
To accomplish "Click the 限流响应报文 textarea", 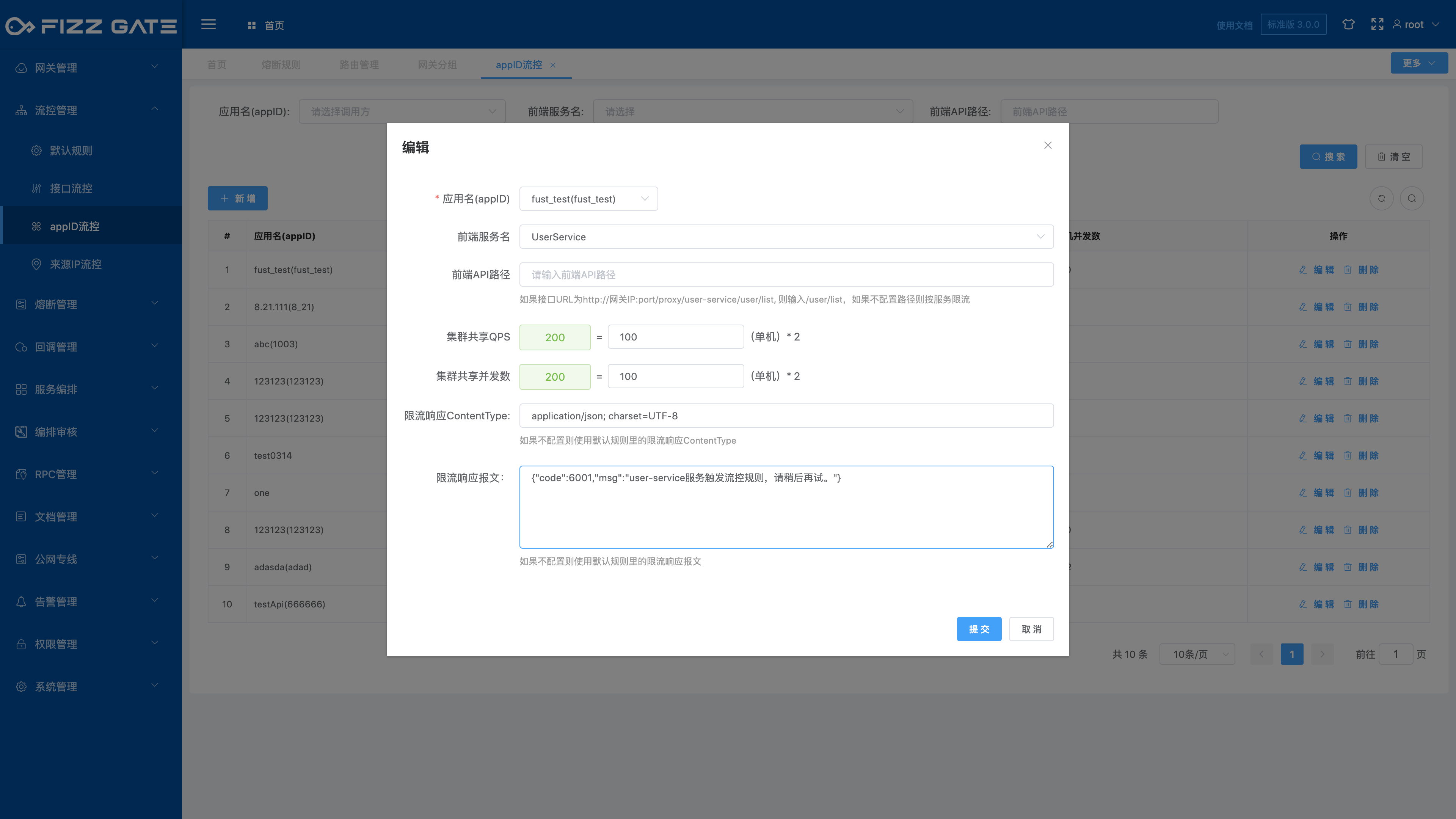I will (786, 507).
